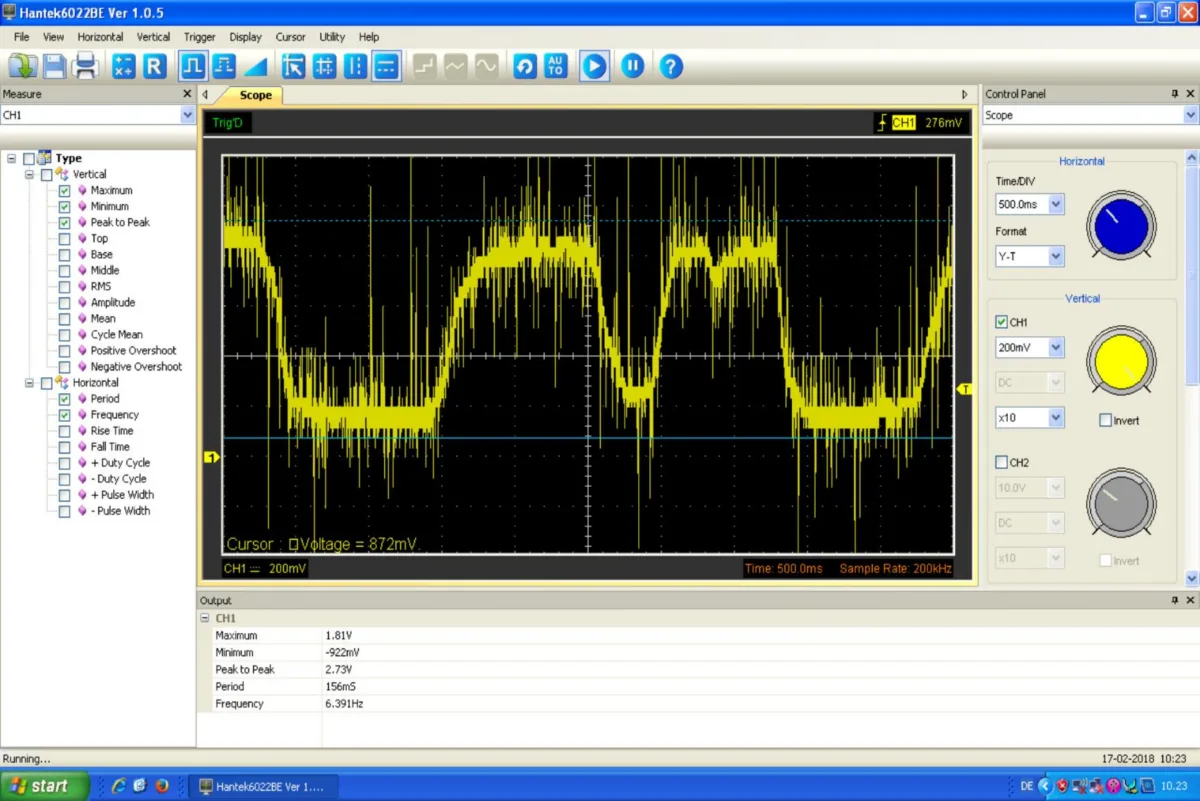Click the AUTO setup toolbar icon
Viewport: 1200px width, 801px height.
556,66
